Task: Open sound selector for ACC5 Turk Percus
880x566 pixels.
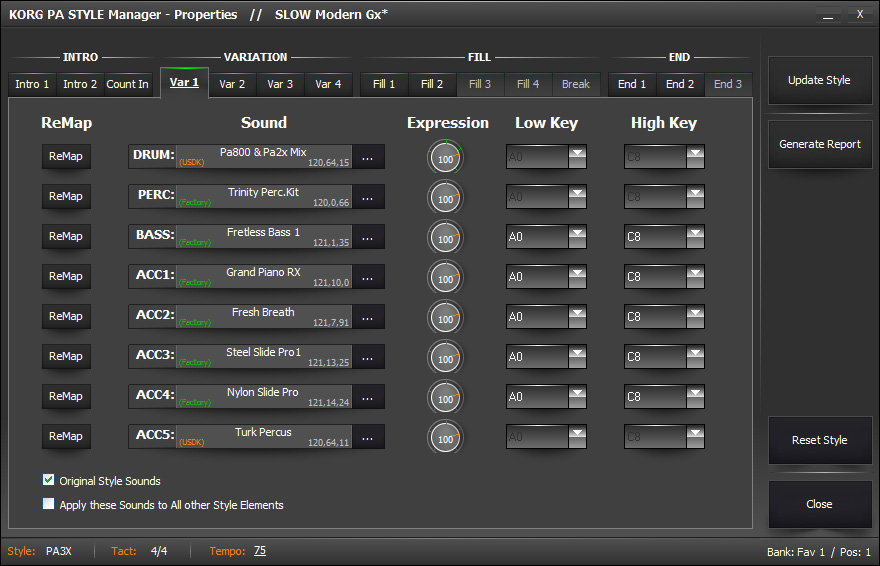Action: [x=367, y=437]
